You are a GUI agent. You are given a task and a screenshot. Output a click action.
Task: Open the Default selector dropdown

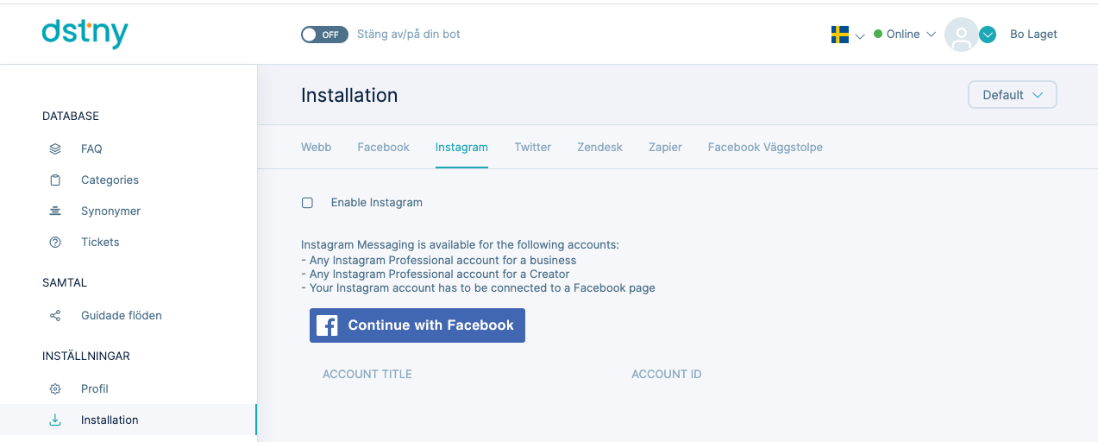[1012, 95]
